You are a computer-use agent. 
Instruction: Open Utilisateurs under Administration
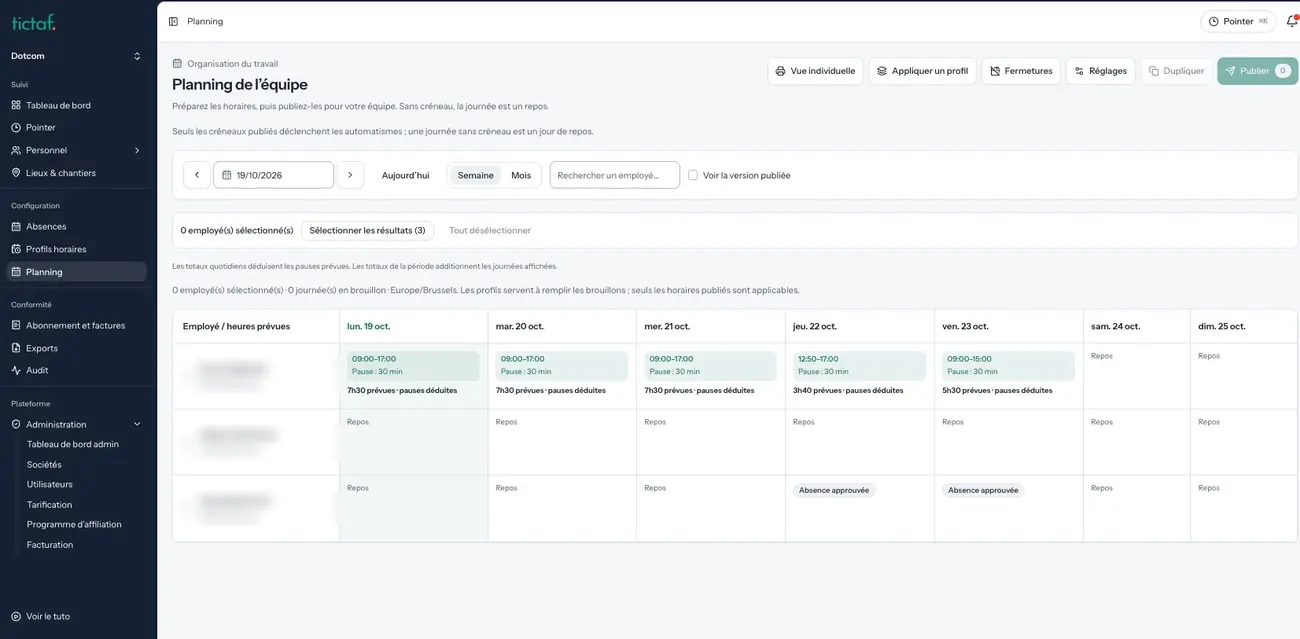tap(50, 484)
